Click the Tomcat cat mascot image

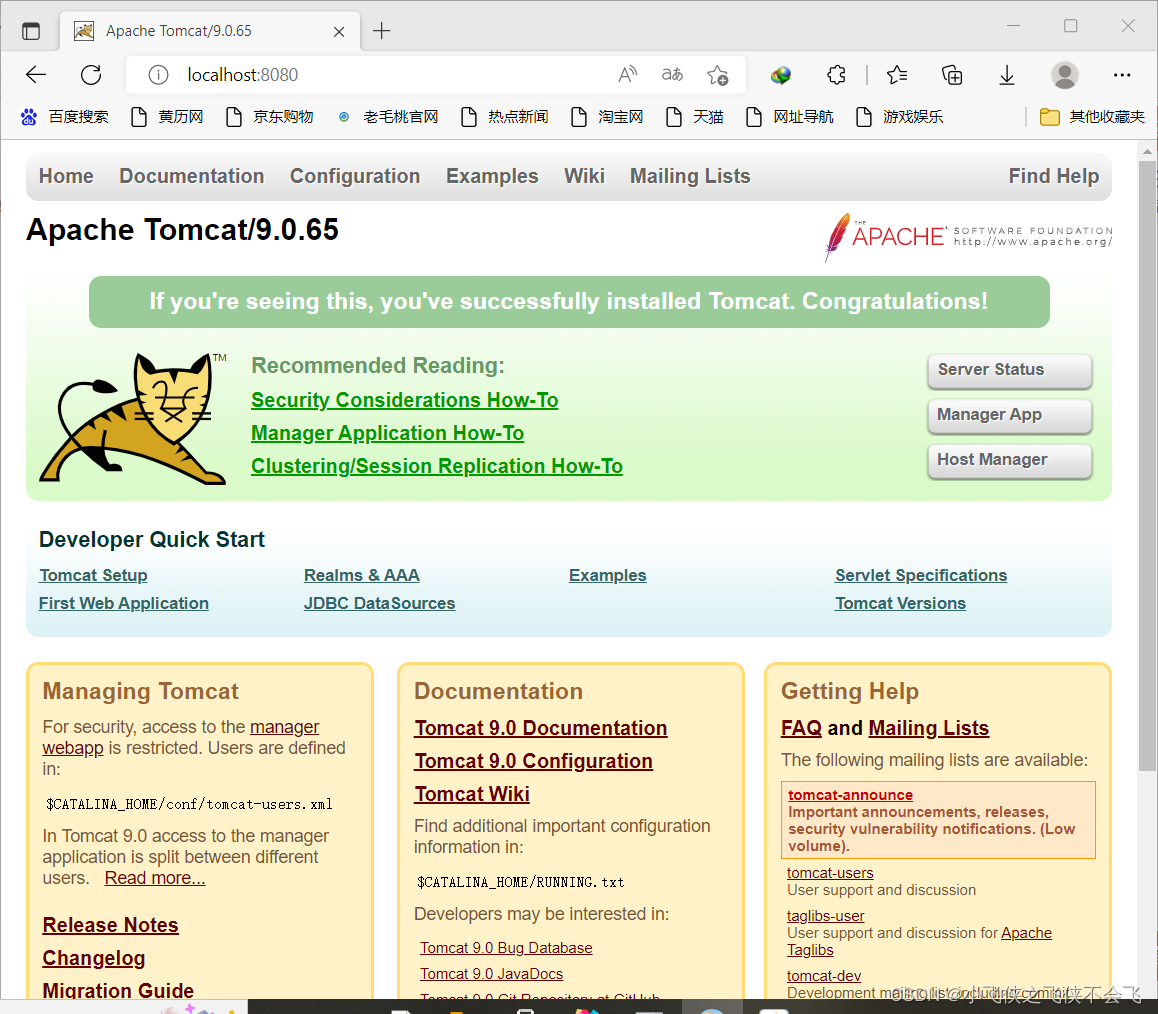[x=133, y=418]
